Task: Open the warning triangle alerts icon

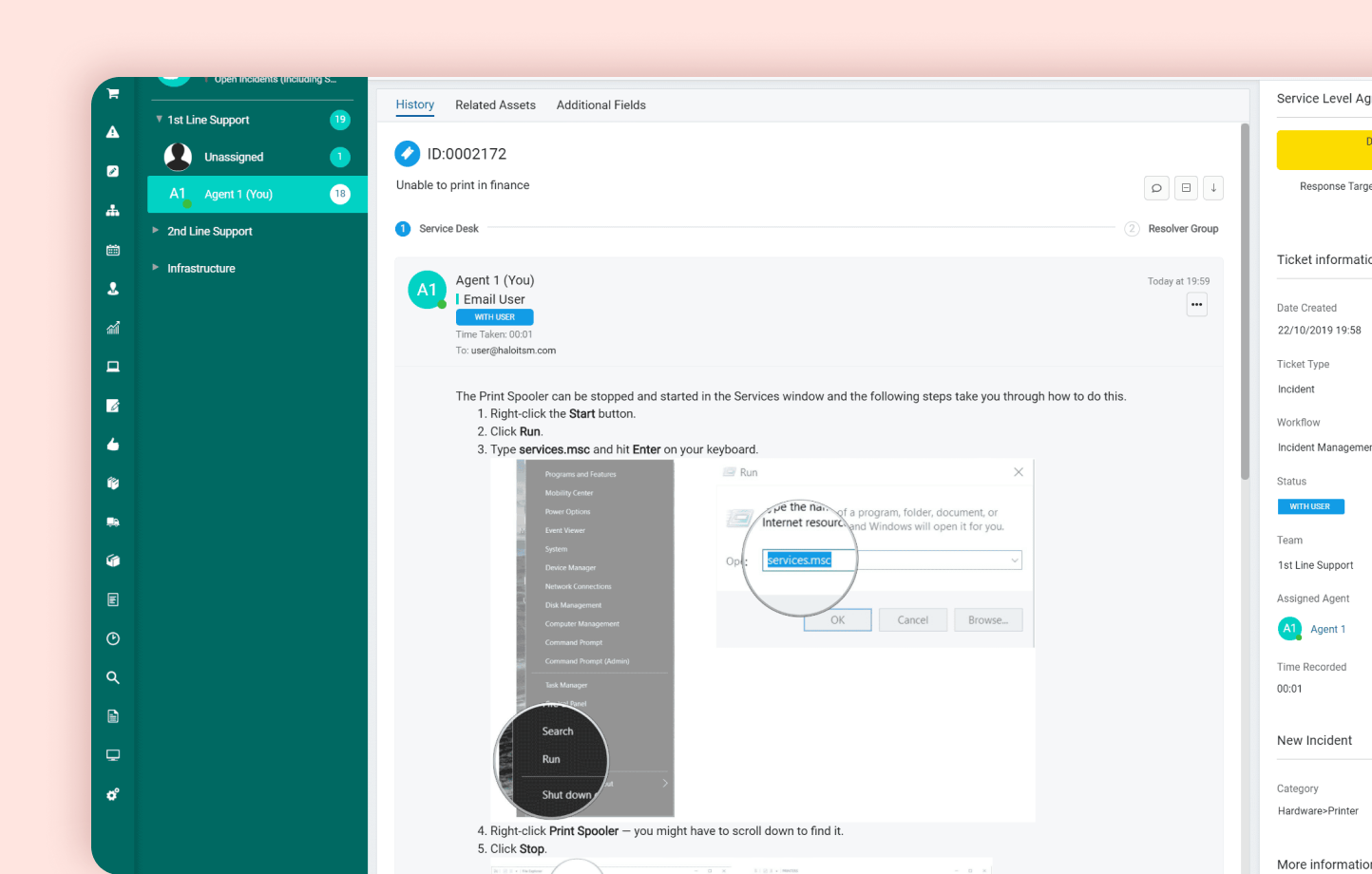Action: click(x=113, y=132)
